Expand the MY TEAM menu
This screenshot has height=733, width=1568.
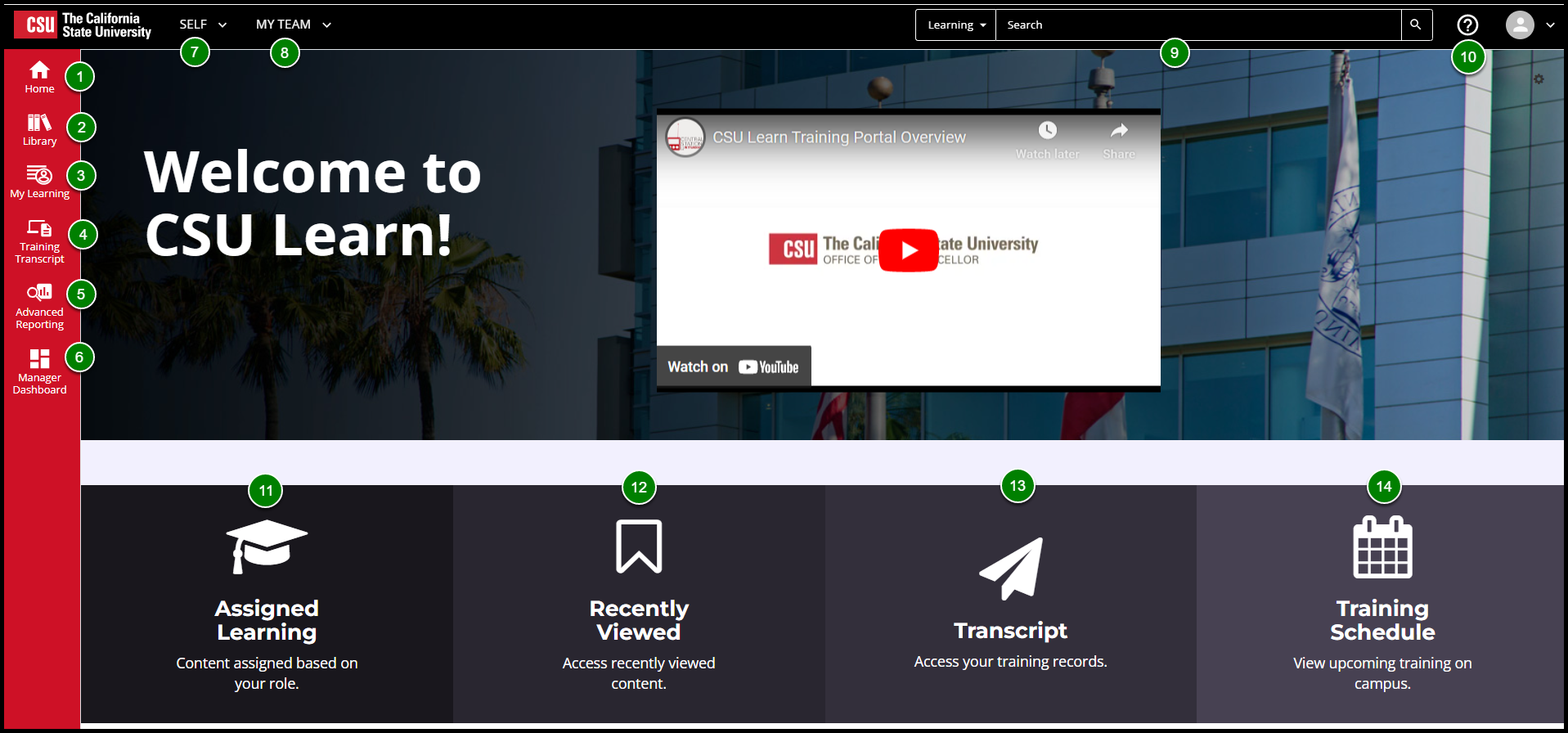pos(294,25)
